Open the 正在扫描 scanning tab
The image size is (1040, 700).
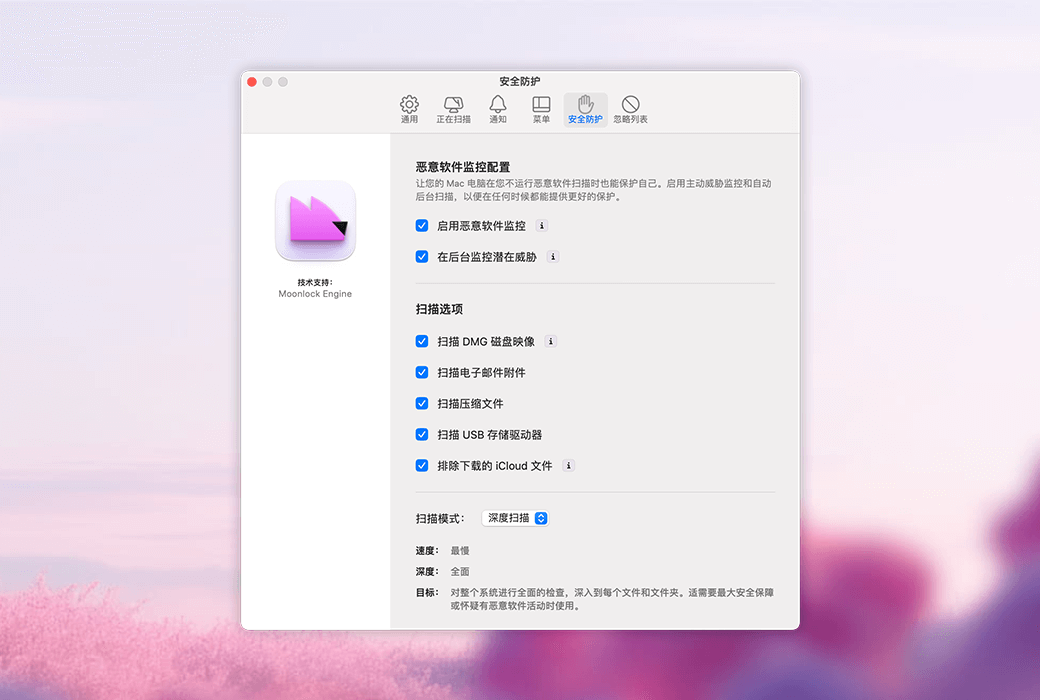(453, 109)
